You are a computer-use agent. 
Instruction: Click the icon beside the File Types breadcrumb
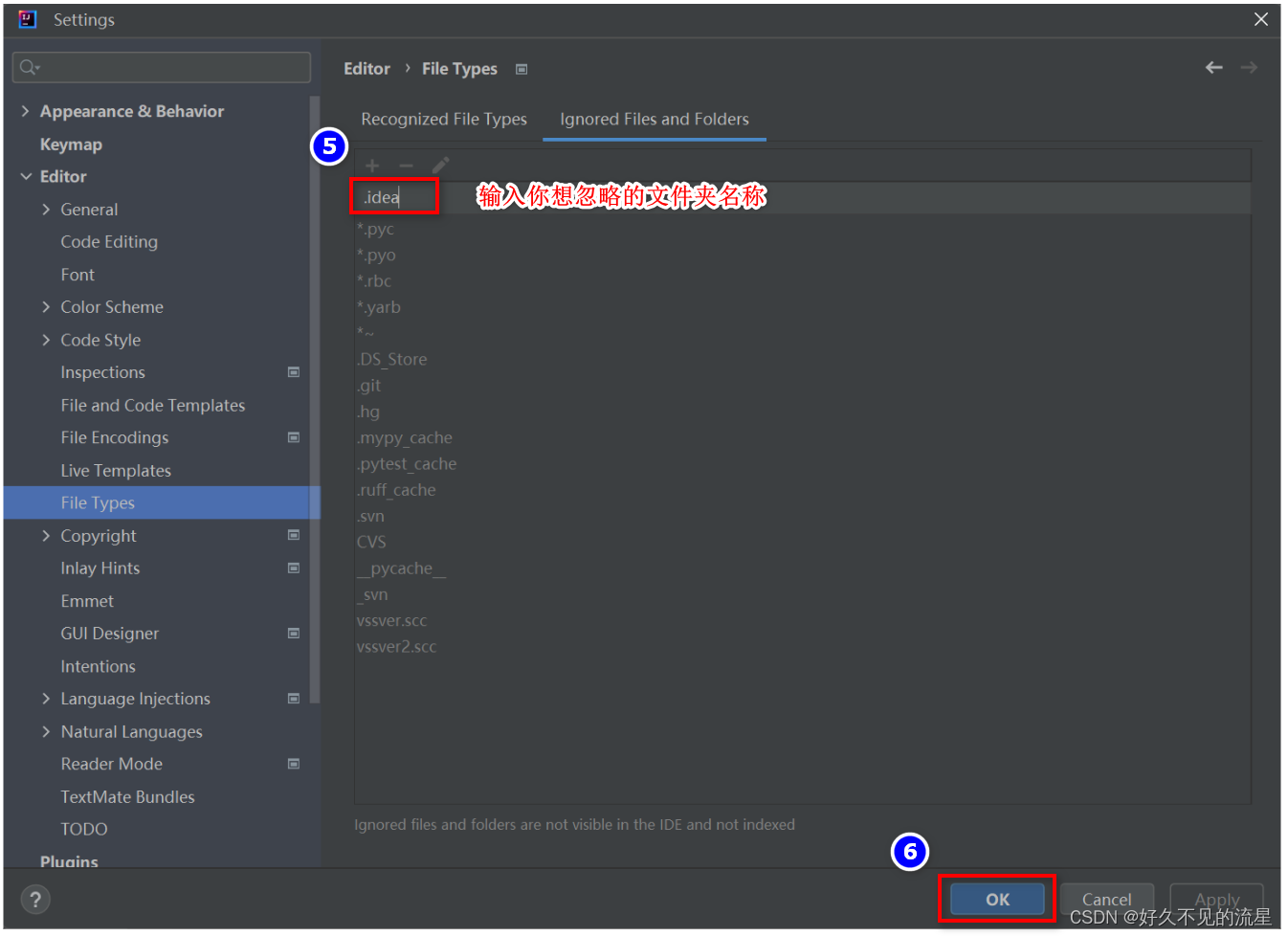click(x=522, y=69)
